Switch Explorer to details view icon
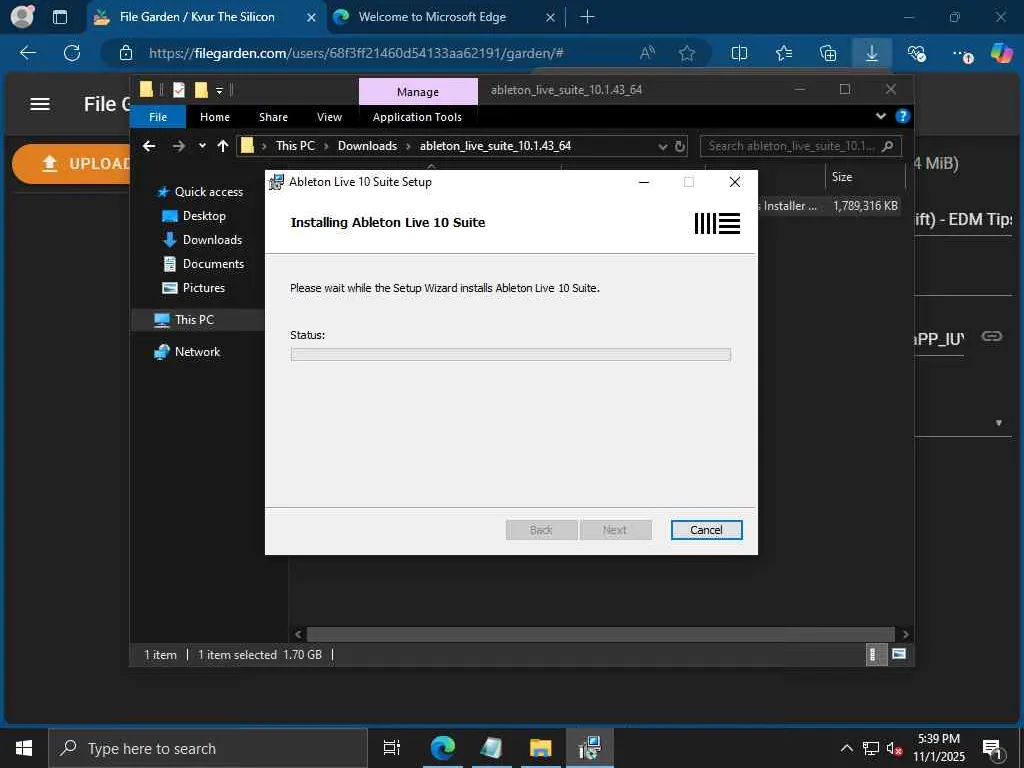This screenshot has height=768, width=1024. 874,654
